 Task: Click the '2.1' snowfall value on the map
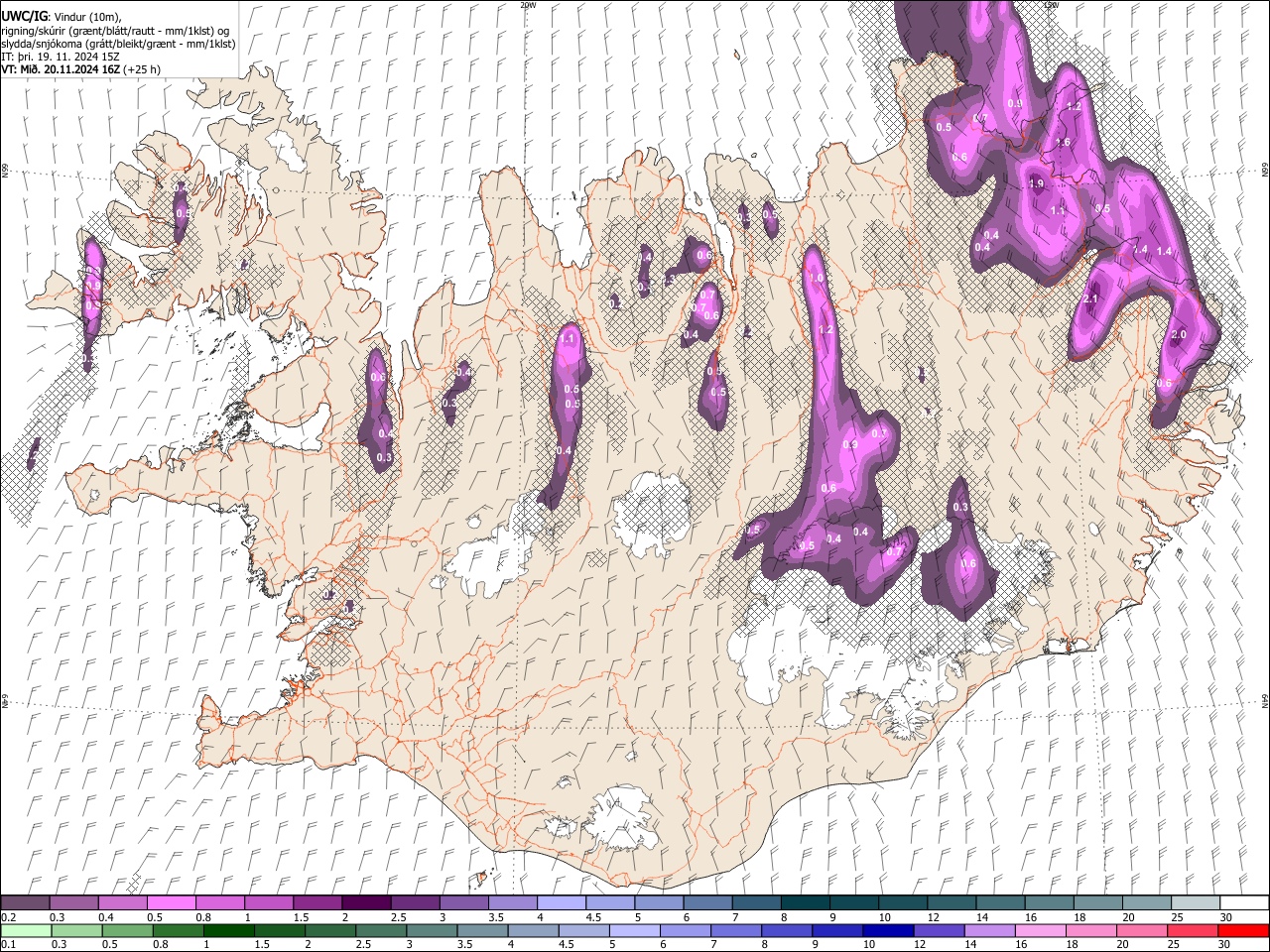(x=1091, y=299)
